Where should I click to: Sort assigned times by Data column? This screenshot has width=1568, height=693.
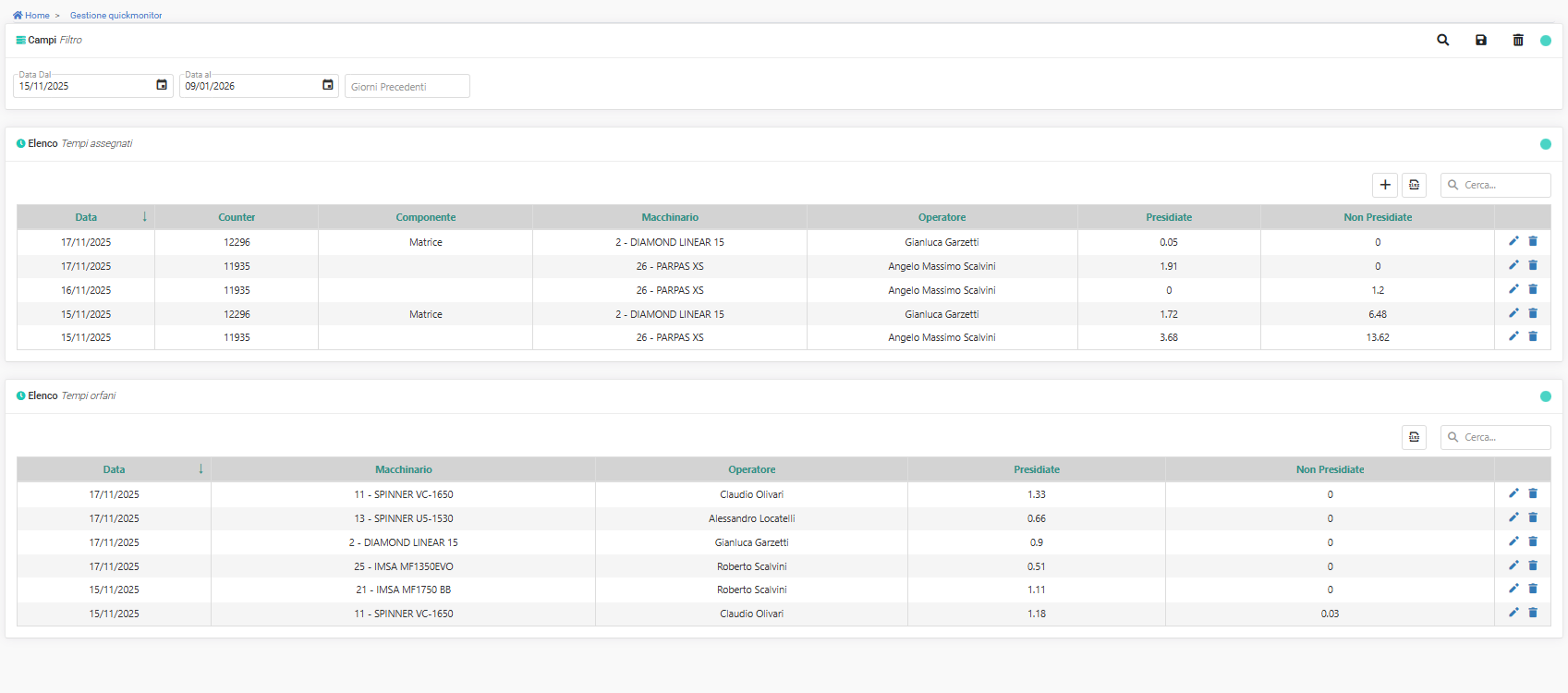(86, 217)
